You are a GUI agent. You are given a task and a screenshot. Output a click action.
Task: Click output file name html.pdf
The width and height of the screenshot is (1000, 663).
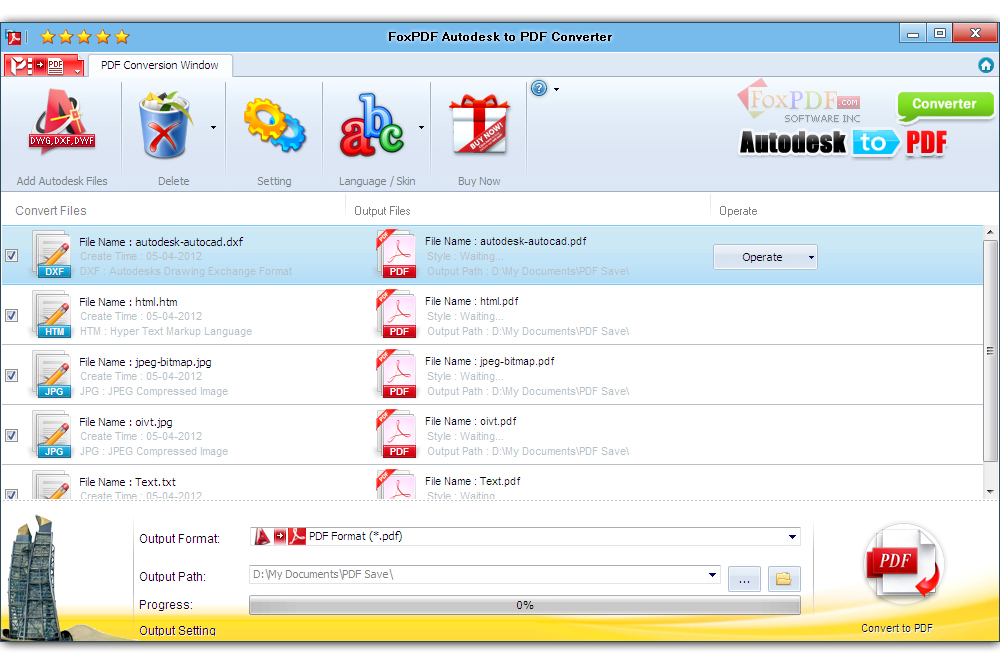click(x=499, y=302)
